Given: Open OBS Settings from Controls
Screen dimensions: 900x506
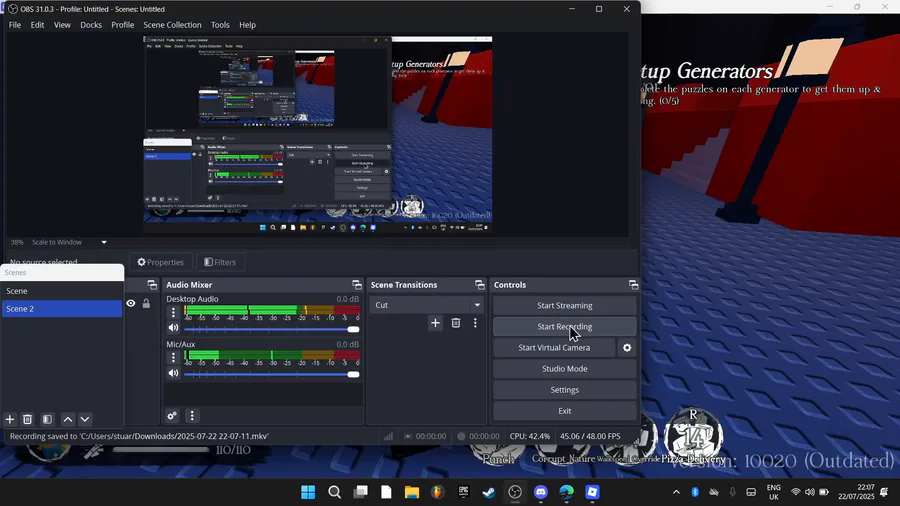Looking at the screenshot, I should point(565,390).
